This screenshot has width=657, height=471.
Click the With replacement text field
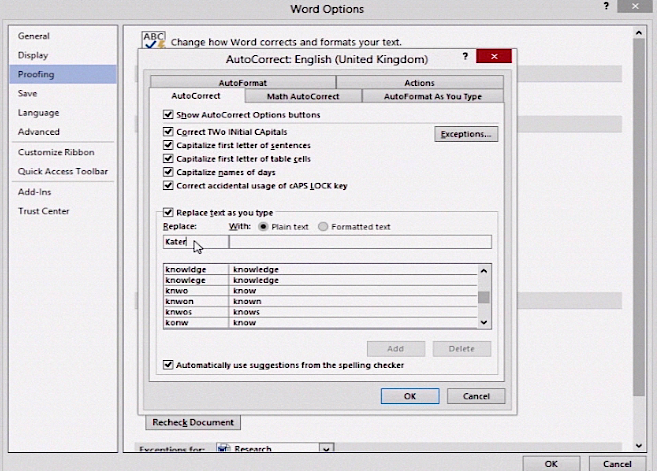coord(360,242)
